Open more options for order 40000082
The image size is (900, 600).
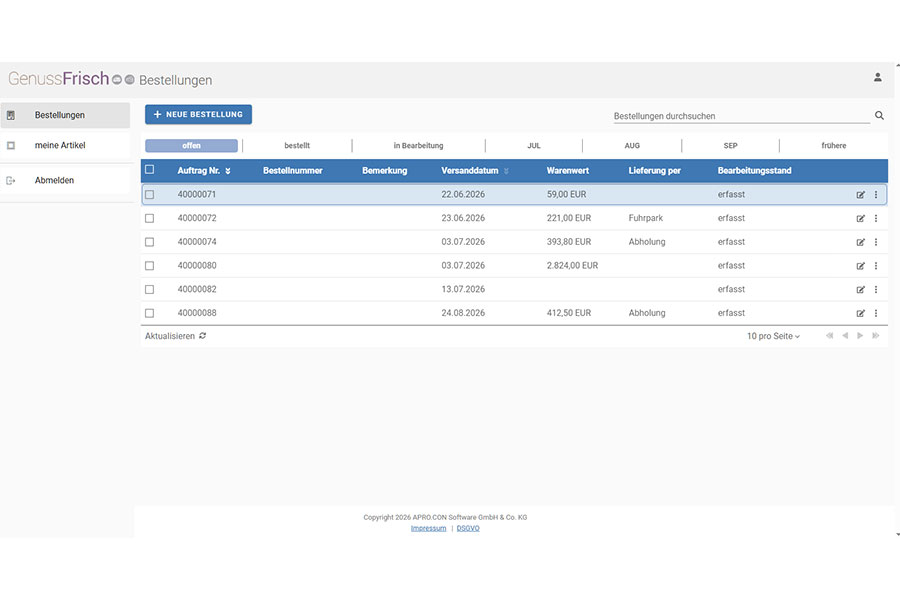pyautogui.click(x=876, y=289)
